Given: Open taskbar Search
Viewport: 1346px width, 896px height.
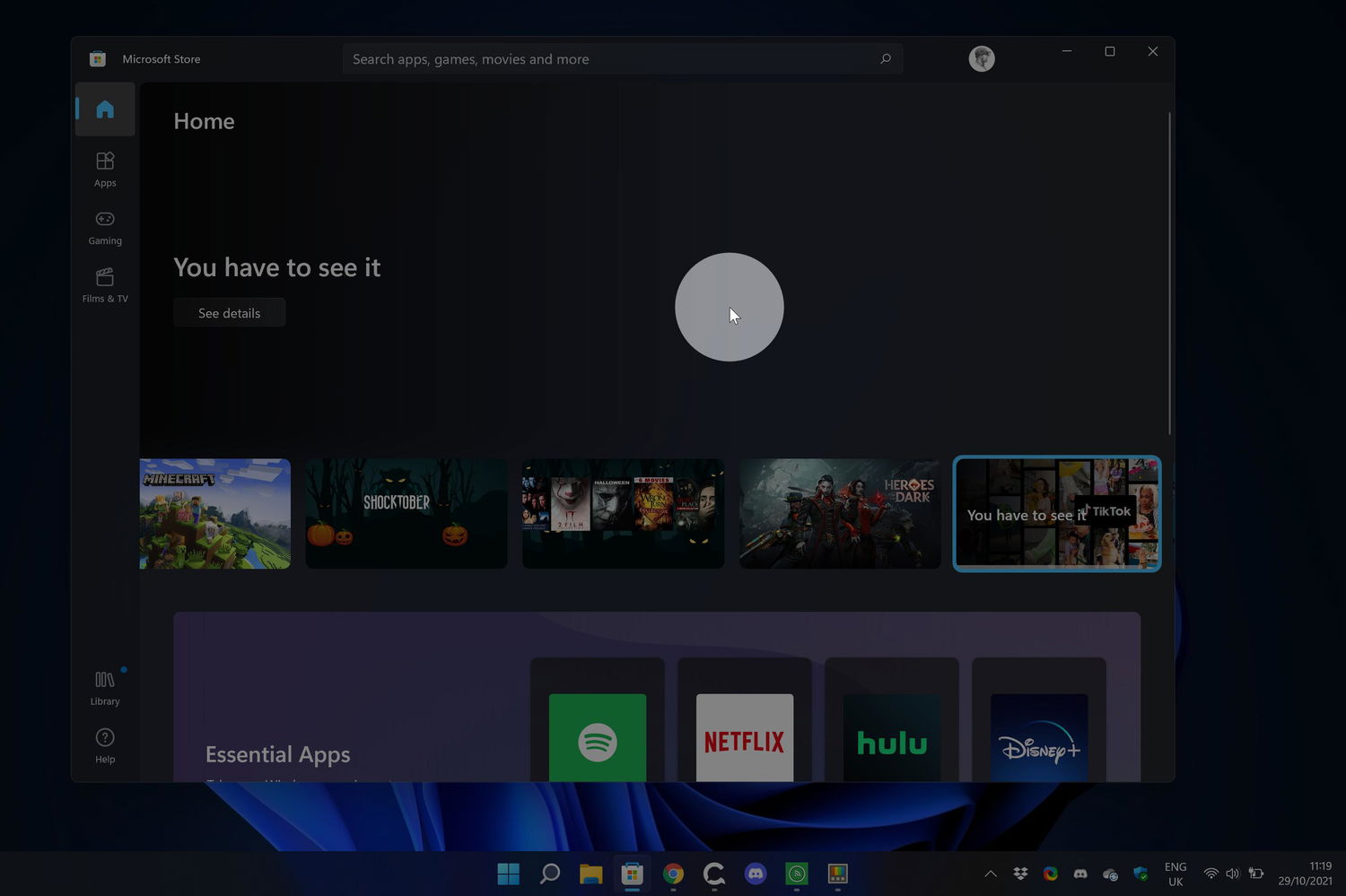Looking at the screenshot, I should click(550, 874).
